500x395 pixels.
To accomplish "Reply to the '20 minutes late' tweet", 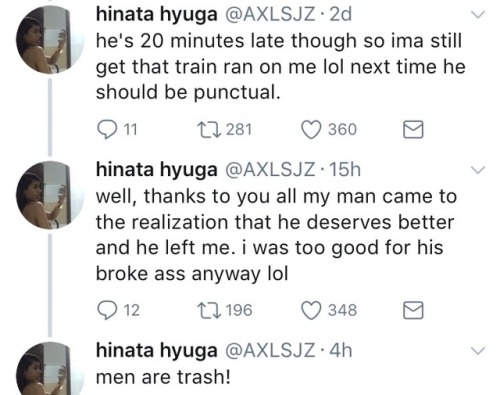I will [x=106, y=130].
